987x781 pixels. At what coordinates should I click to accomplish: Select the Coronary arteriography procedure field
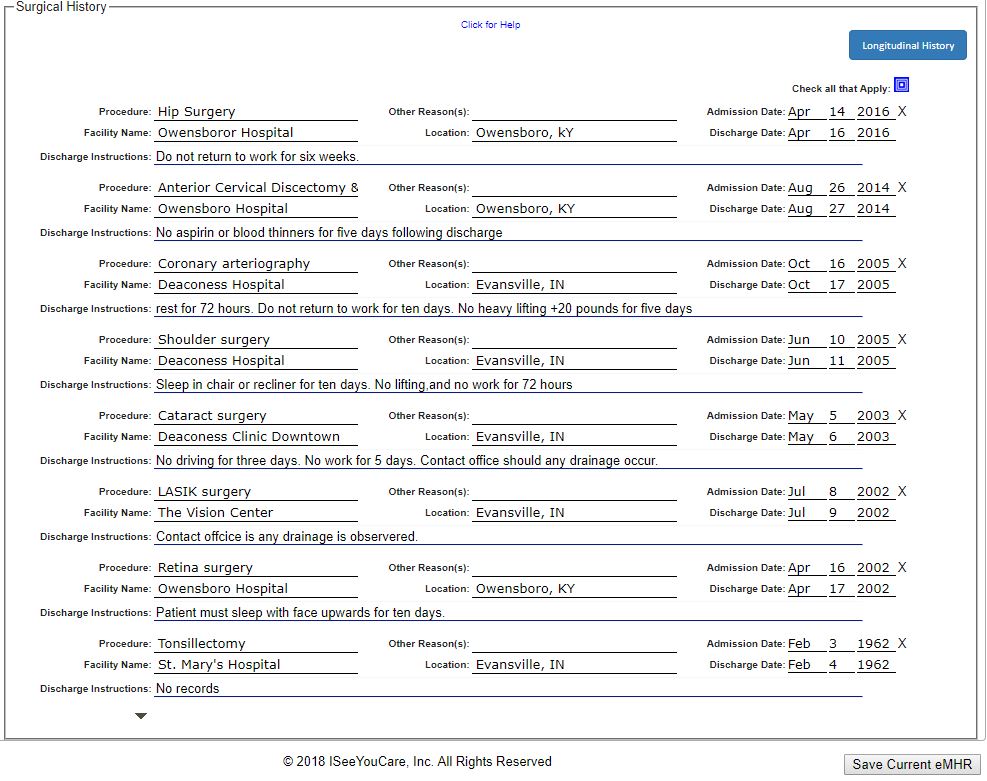(x=256, y=264)
